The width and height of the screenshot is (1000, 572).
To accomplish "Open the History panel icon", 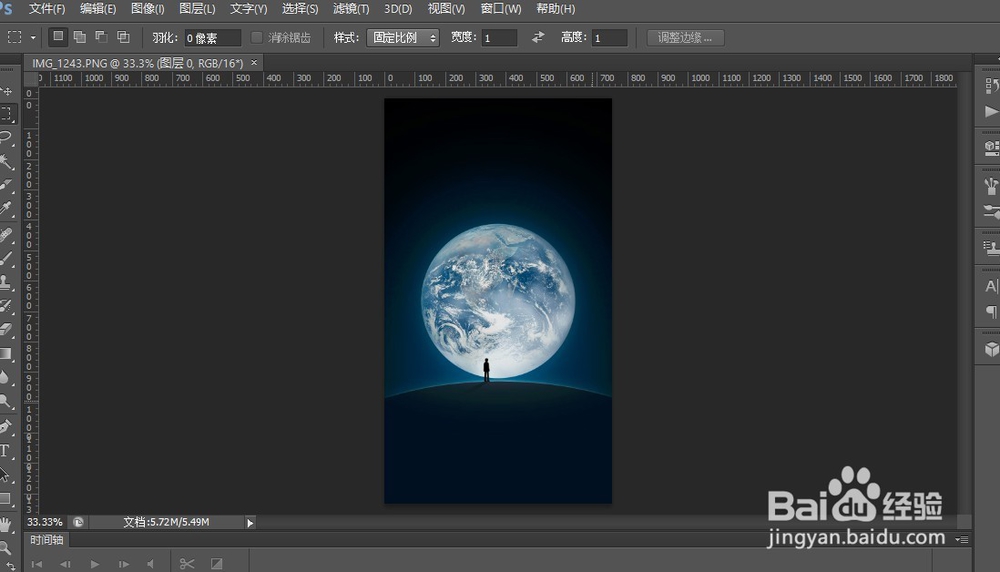I will tap(991, 85).
